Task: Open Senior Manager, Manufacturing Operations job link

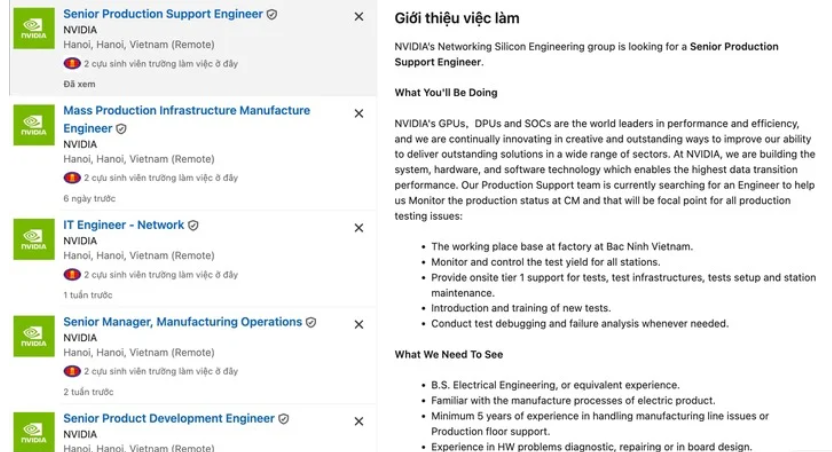Action: 183,321
